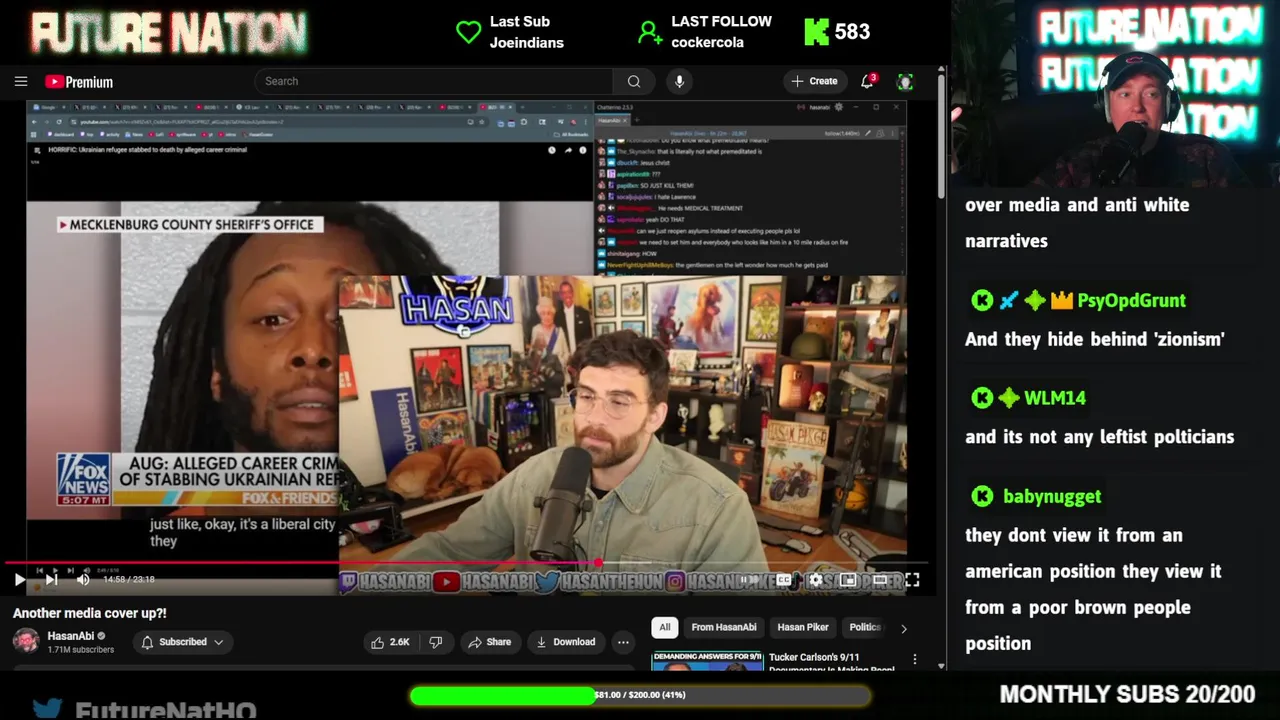Click PsyOpdGrunt username in chat

[x=1131, y=300]
